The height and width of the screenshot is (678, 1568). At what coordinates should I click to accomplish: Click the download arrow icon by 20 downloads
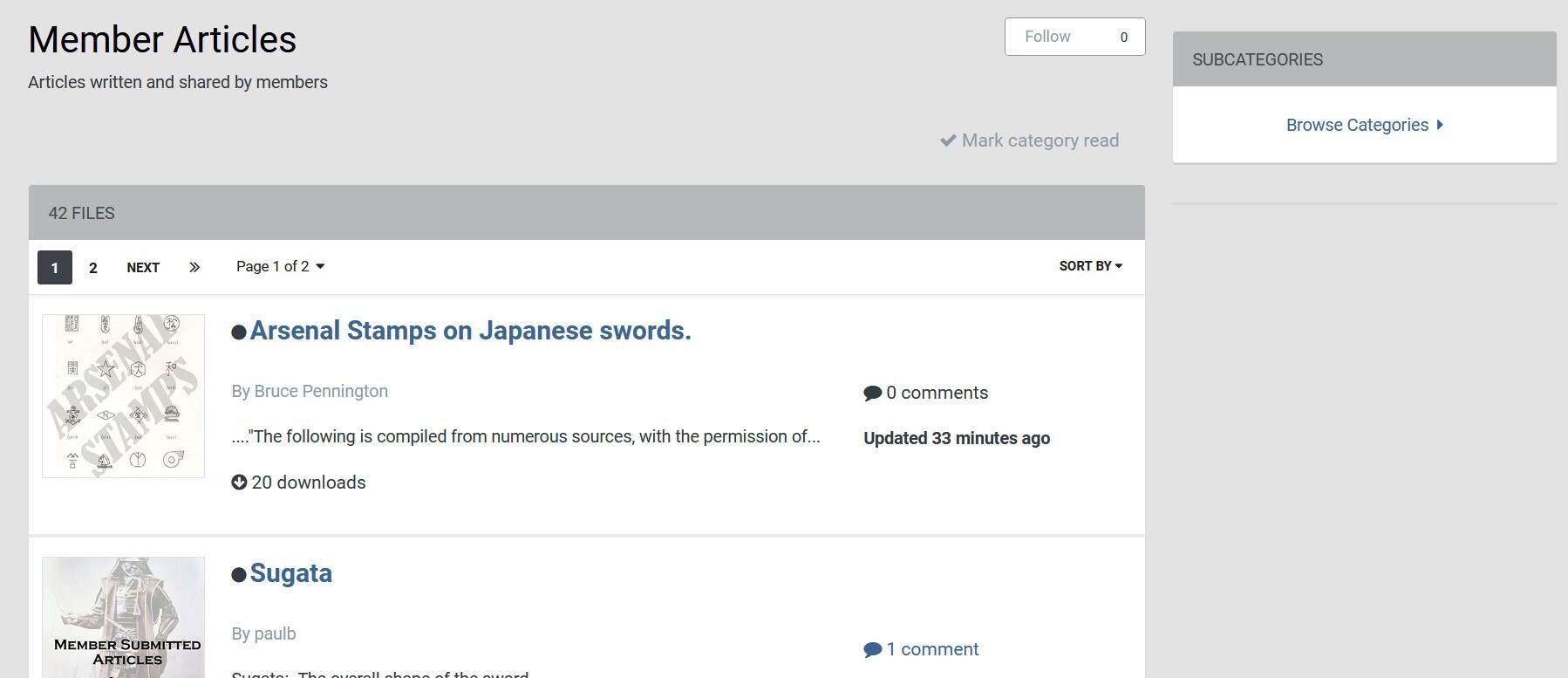(239, 483)
